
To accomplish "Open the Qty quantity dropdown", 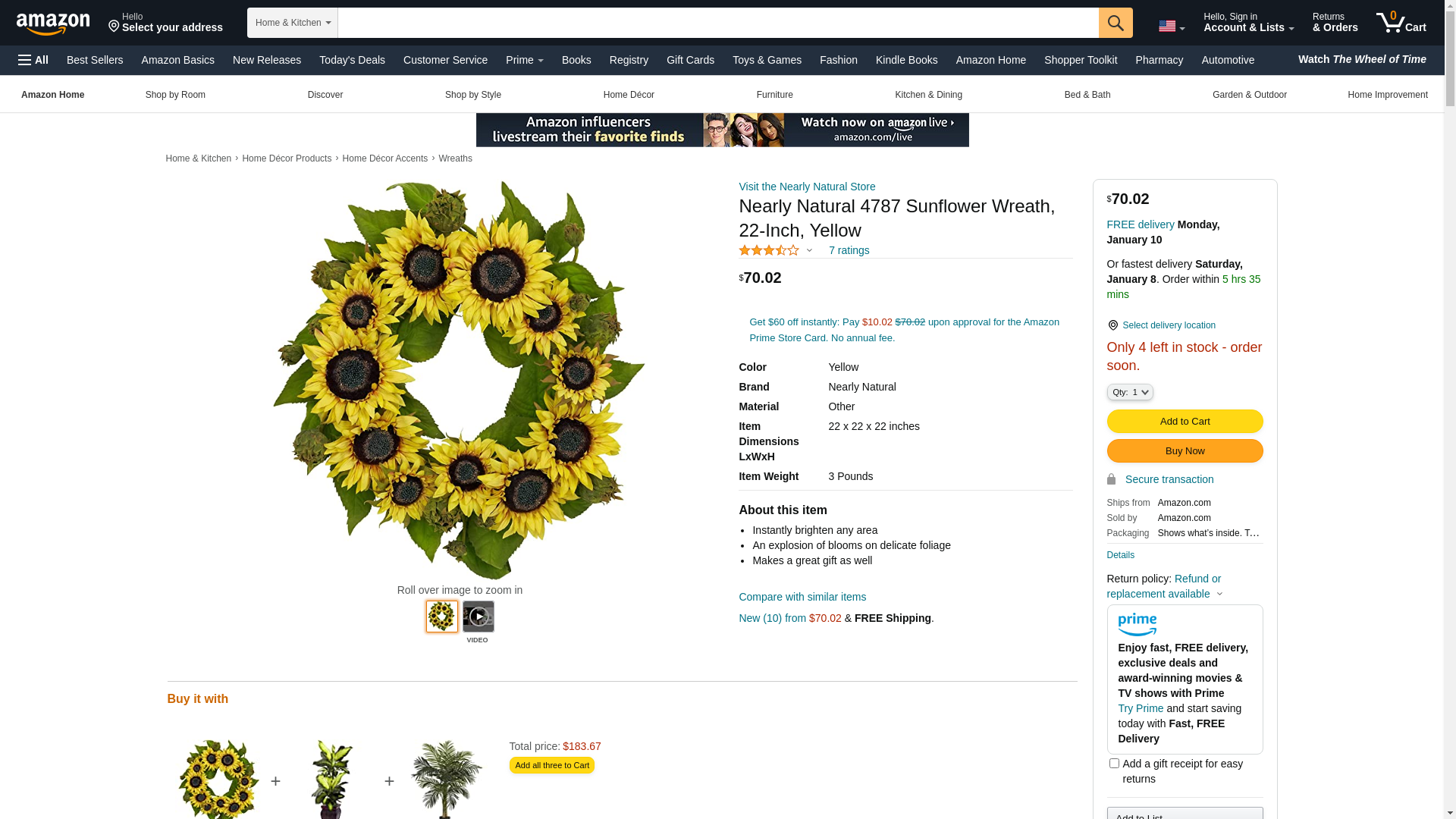I will pos(1129,392).
